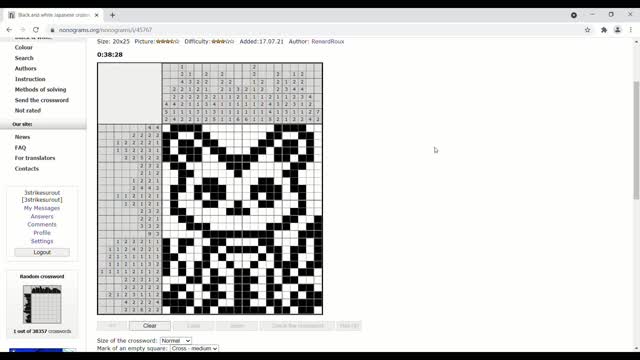Image resolution: width=640 pixels, height=360 pixels.
Task: Click the scrollbar down arrow
Action: [636, 349]
